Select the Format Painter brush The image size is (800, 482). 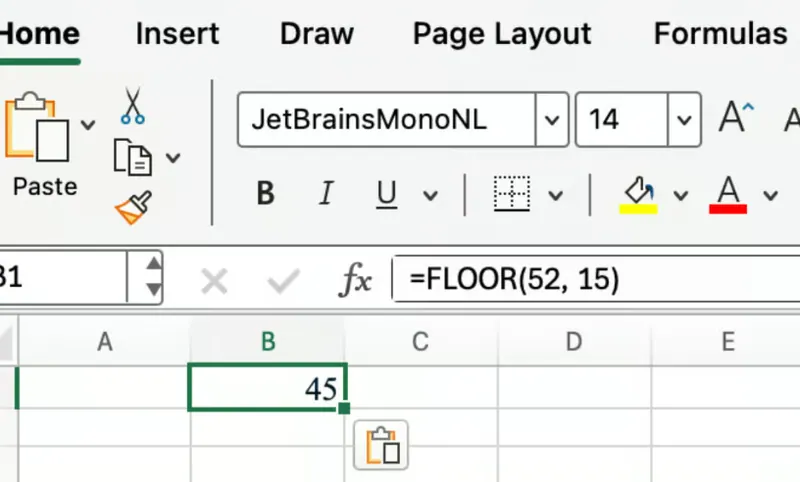point(133,208)
